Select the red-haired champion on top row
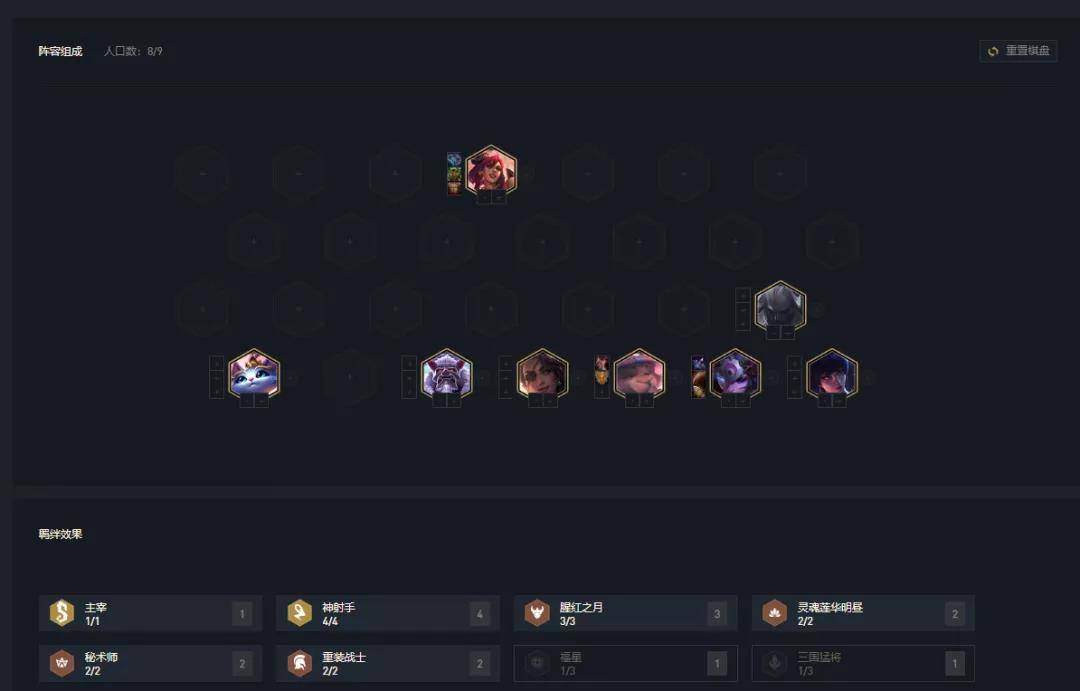The width and height of the screenshot is (1080, 691). (x=491, y=170)
